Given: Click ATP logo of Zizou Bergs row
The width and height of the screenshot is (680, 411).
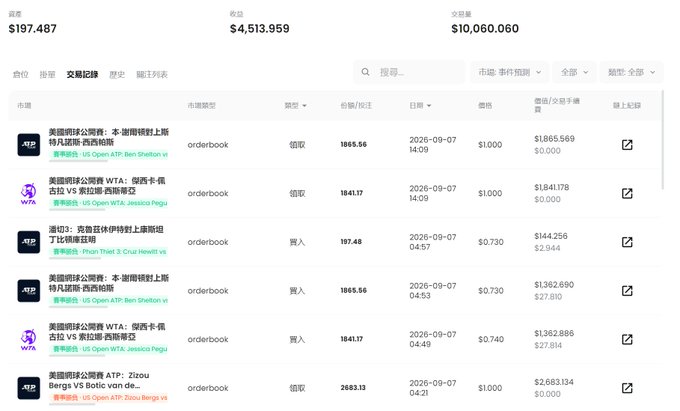Looking at the screenshot, I should (29, 388).
